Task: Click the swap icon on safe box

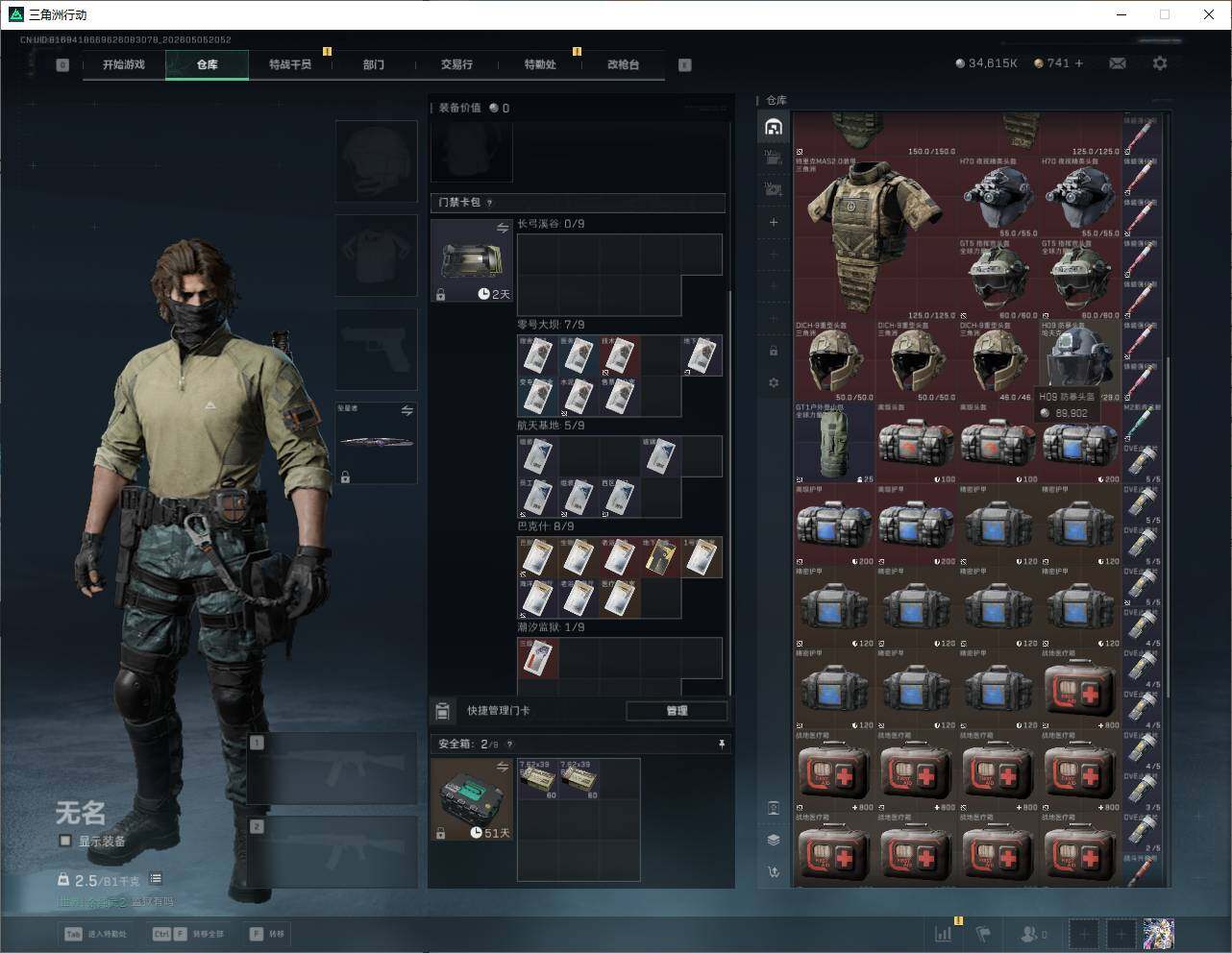Action: pos(502,767)
